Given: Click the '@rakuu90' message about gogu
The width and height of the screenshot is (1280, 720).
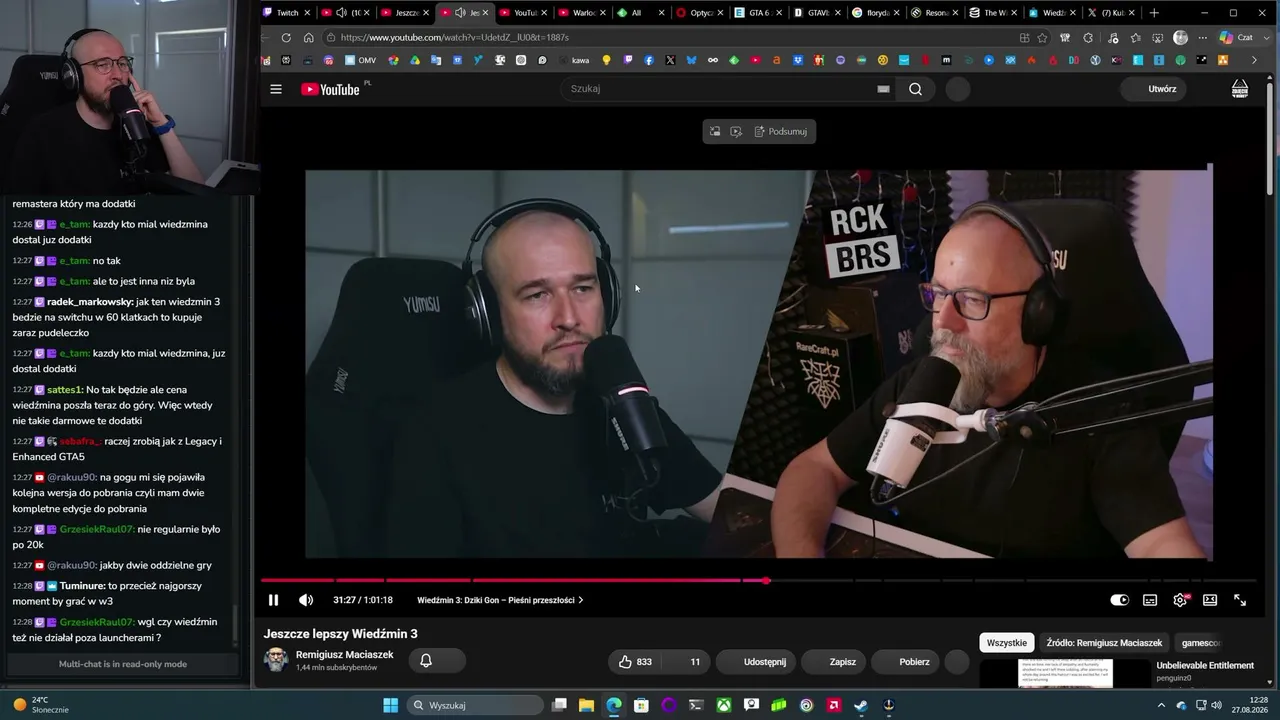Looking at the screenshot, I should point(117,493).
